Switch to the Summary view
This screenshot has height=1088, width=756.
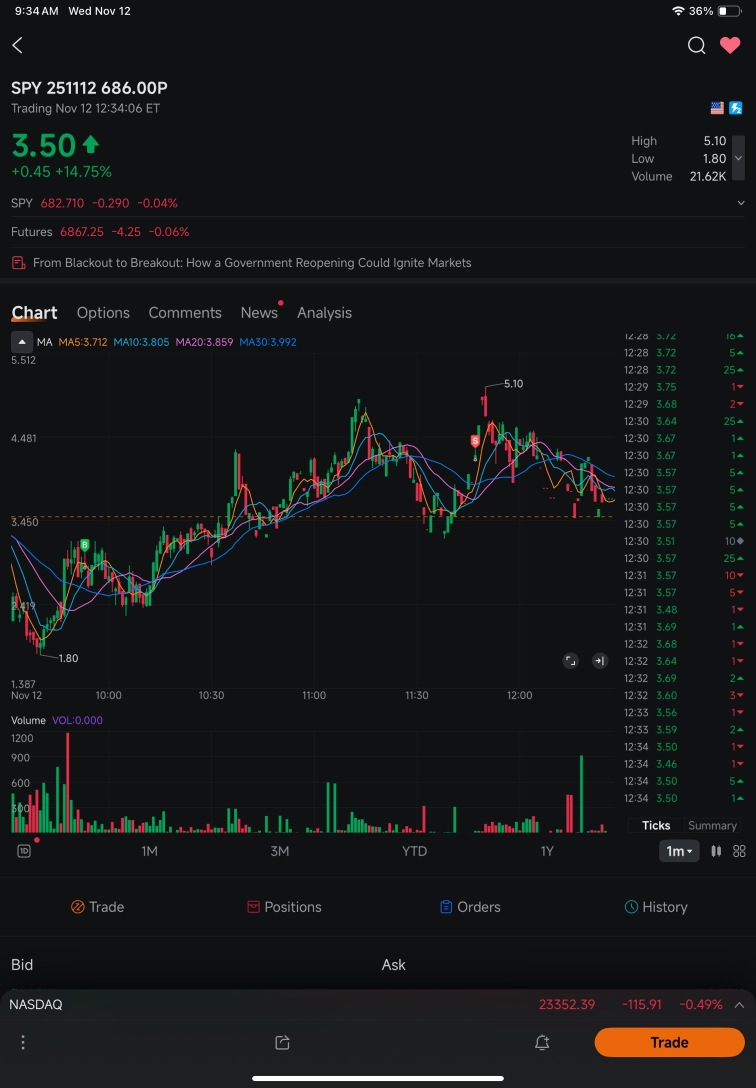[x=712, y=825]
